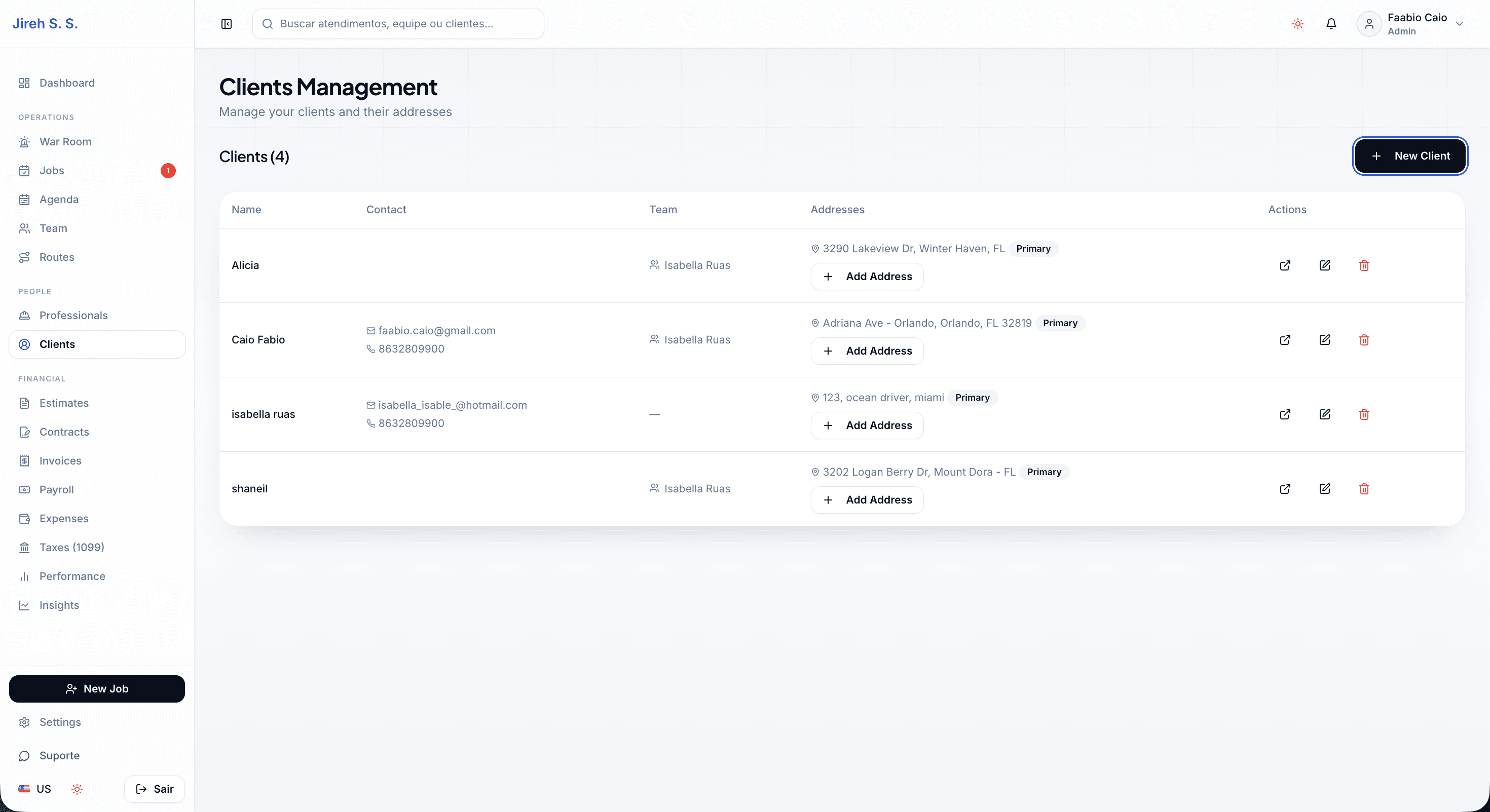
Task: Toggle theme sun icon near US language
Action: (x=77, y=789)
